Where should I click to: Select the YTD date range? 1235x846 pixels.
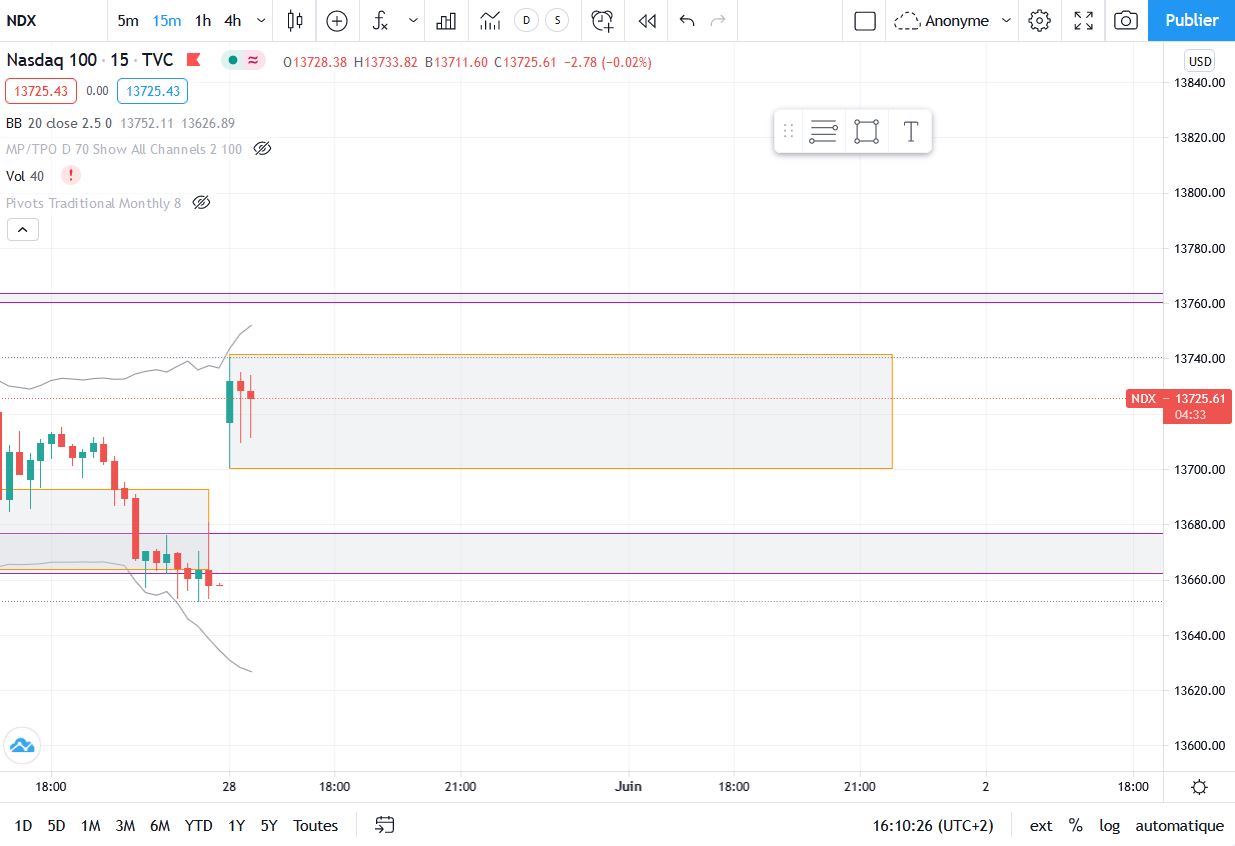pos(199,826)
